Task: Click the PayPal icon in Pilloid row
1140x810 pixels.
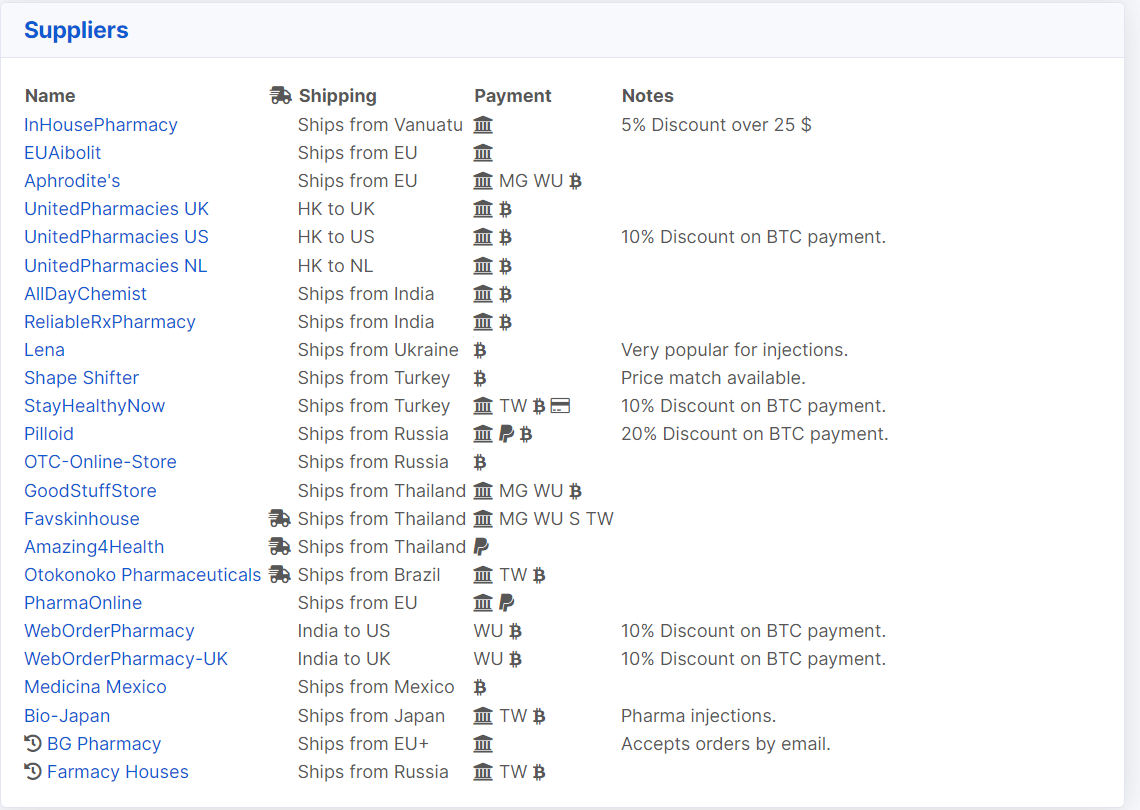Action: (507, 434)
